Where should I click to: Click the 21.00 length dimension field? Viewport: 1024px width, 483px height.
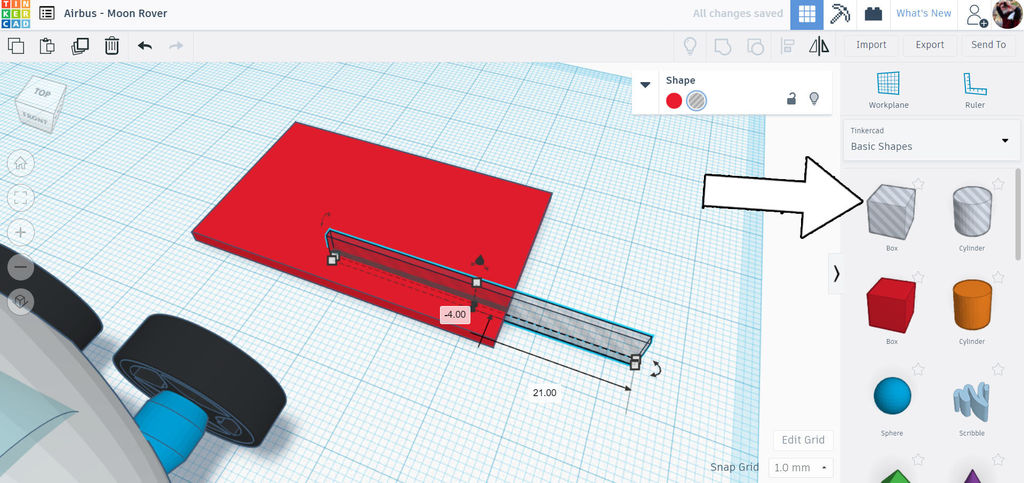(x=545, y=392)
